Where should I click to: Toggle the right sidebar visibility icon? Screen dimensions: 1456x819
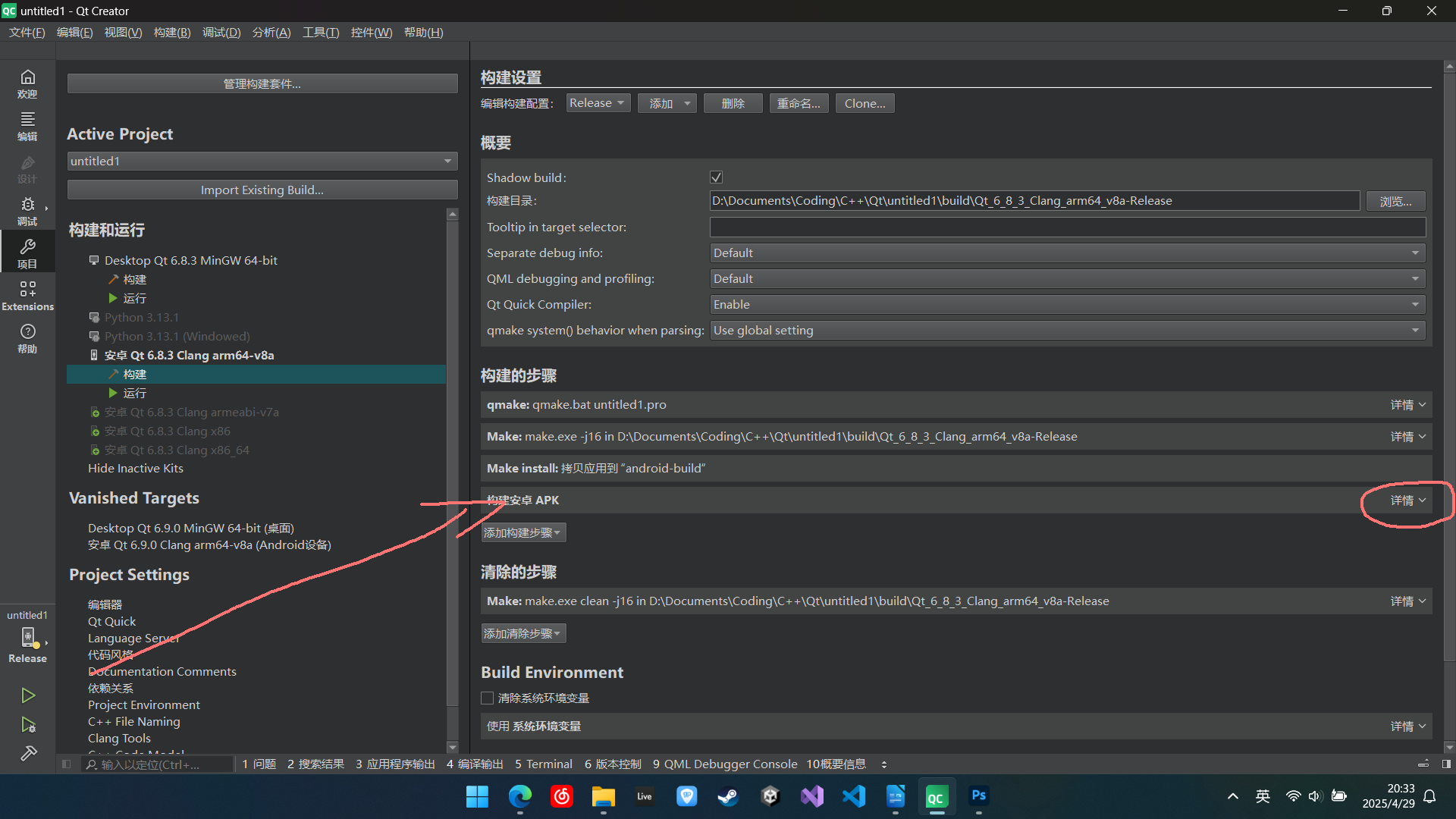point(1446,764)
